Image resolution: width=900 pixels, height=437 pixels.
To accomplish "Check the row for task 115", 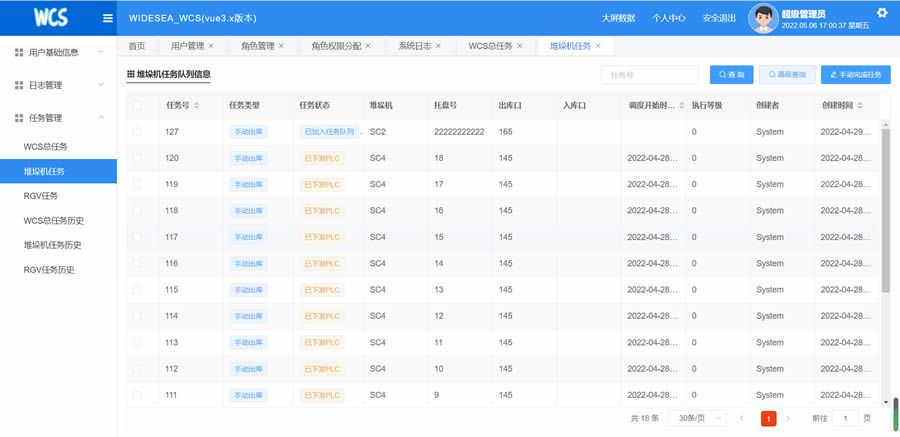I will coord(137,290).
